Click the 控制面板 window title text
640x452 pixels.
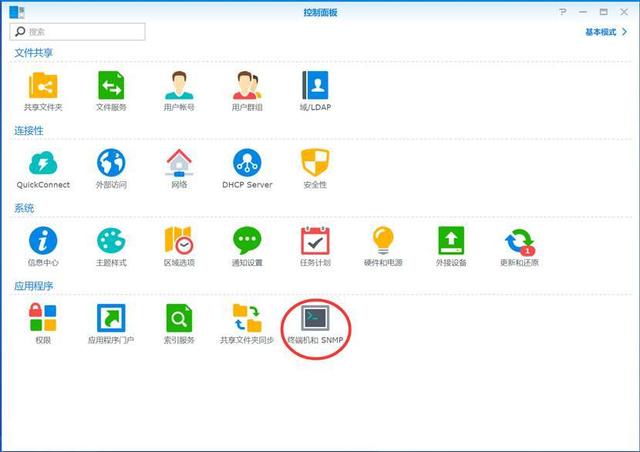pos(320,12)
